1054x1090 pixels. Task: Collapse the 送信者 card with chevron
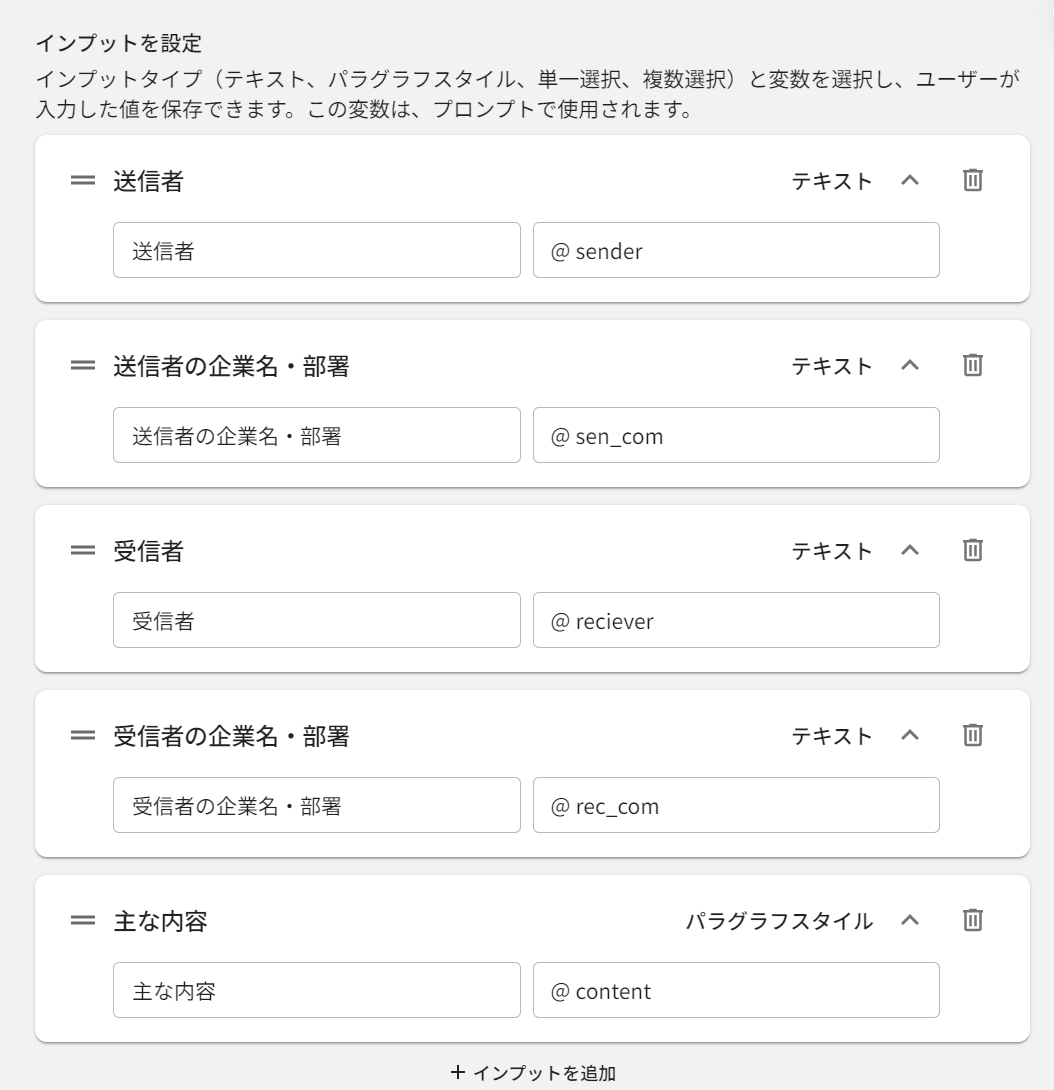pyautogui.click(x=909, y=181)
